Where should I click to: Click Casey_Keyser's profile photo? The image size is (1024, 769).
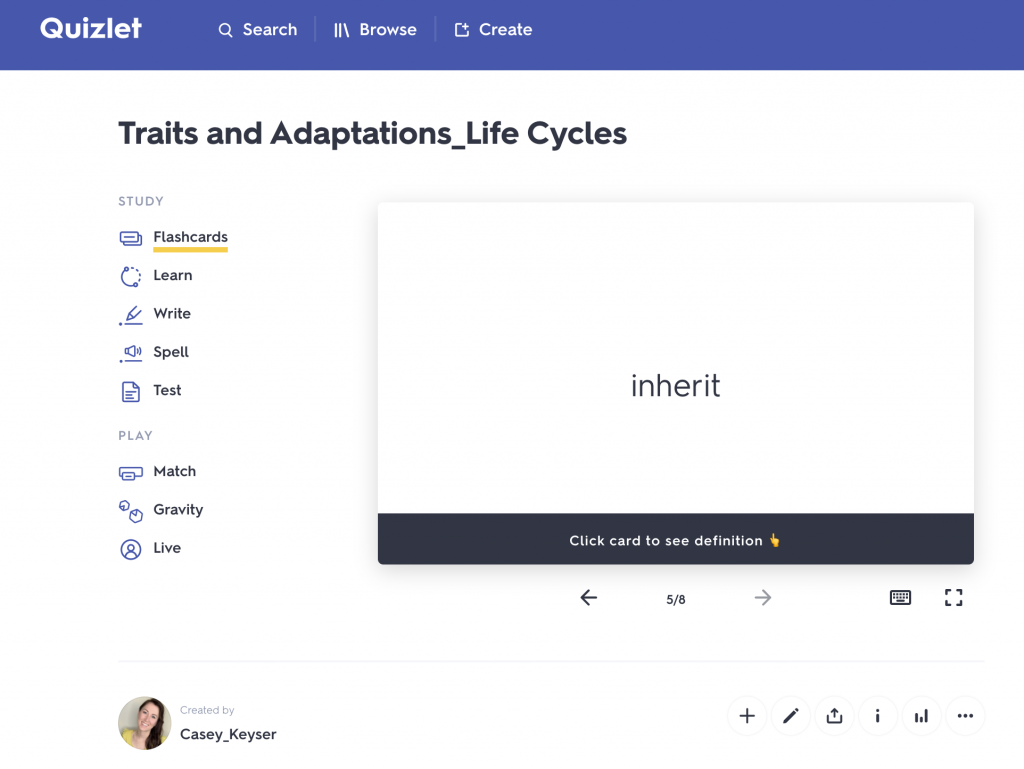pyautogui.click(x=144, y=723)
